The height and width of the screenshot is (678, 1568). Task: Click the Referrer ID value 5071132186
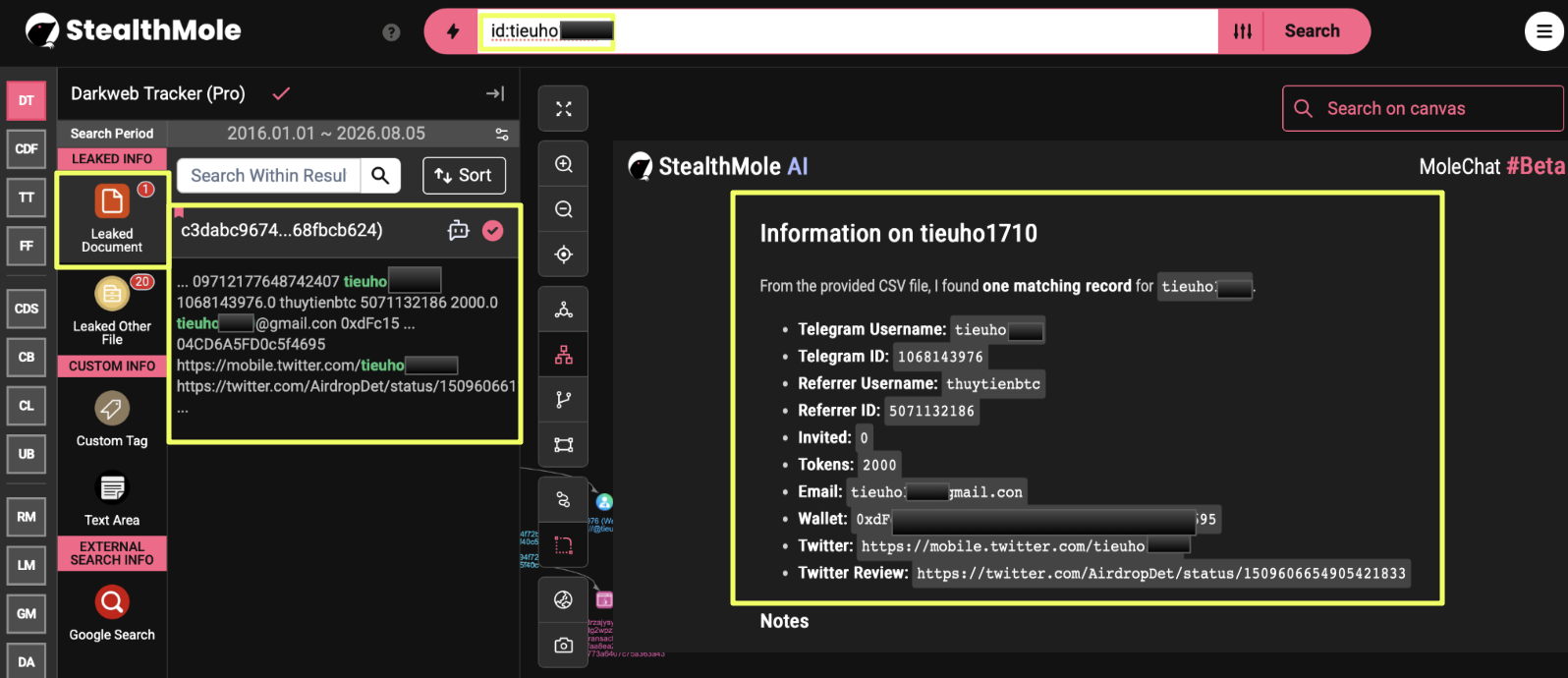[931, 412]
